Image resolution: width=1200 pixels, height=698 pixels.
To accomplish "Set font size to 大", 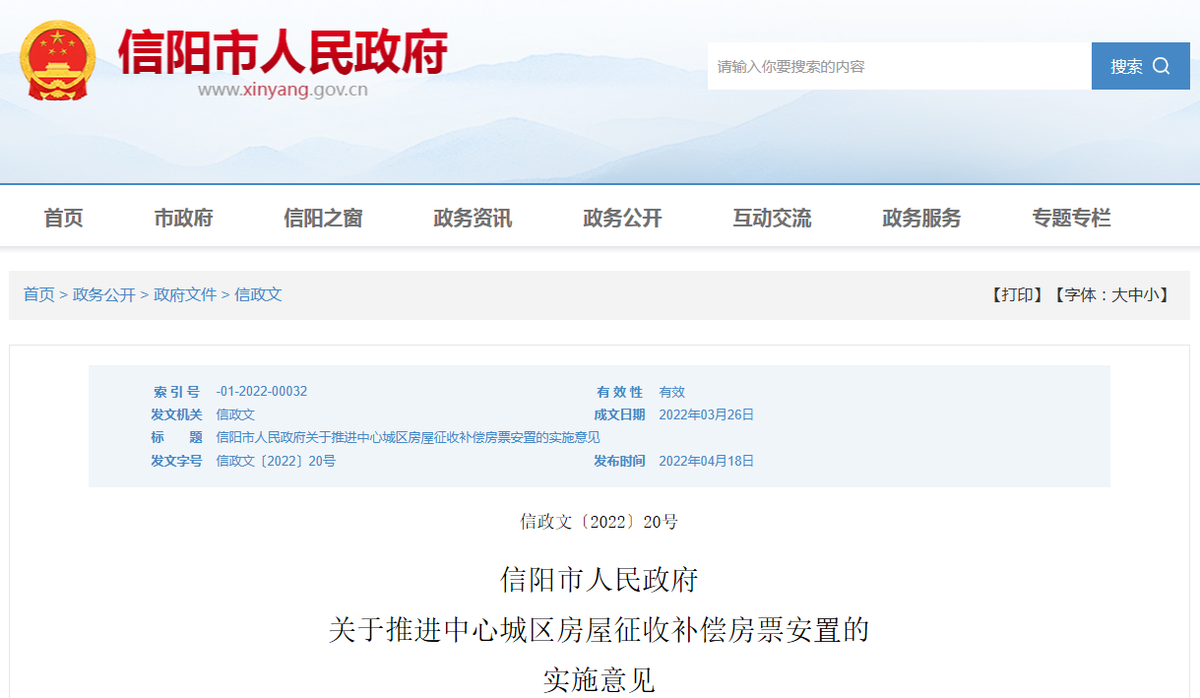I will pos(1119,295).
